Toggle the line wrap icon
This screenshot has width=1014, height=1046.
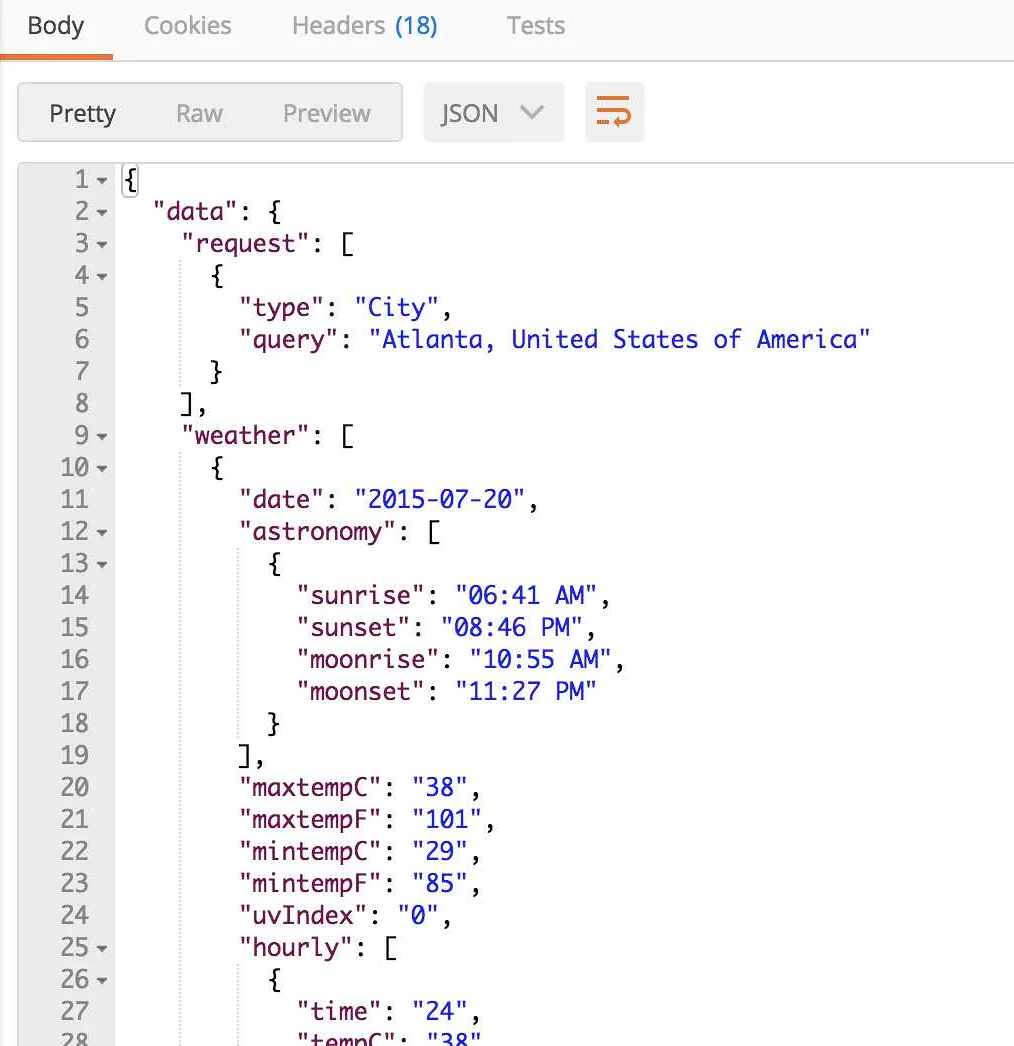(x=614, y=113)
